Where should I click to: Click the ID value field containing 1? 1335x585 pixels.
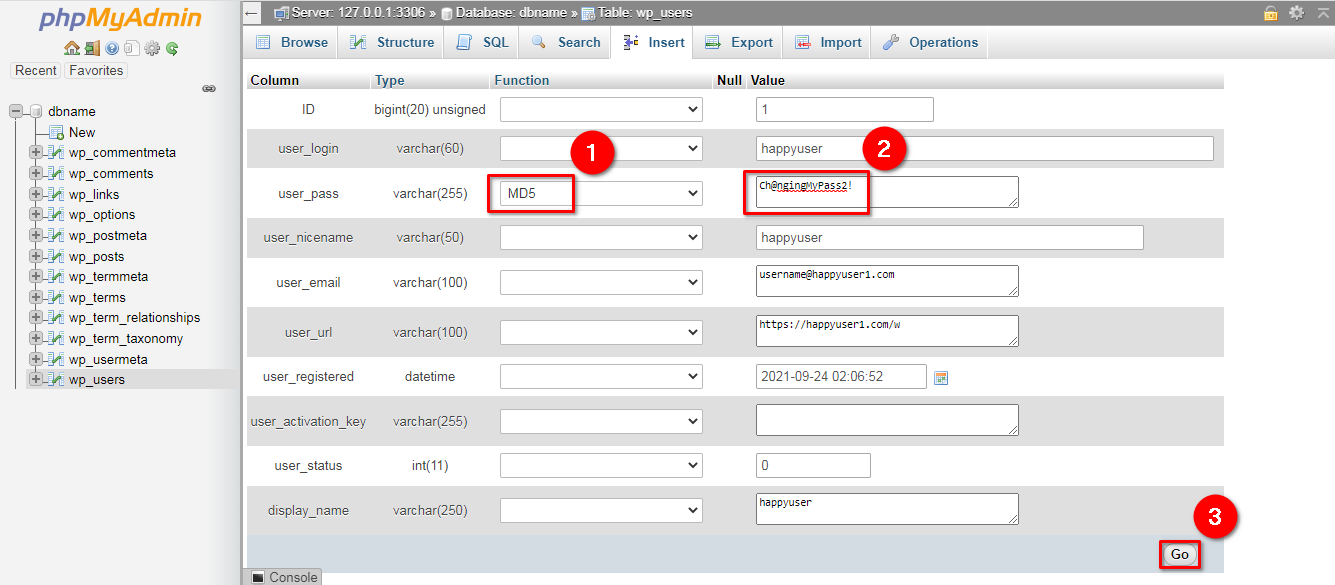click(x=845, y=109)
